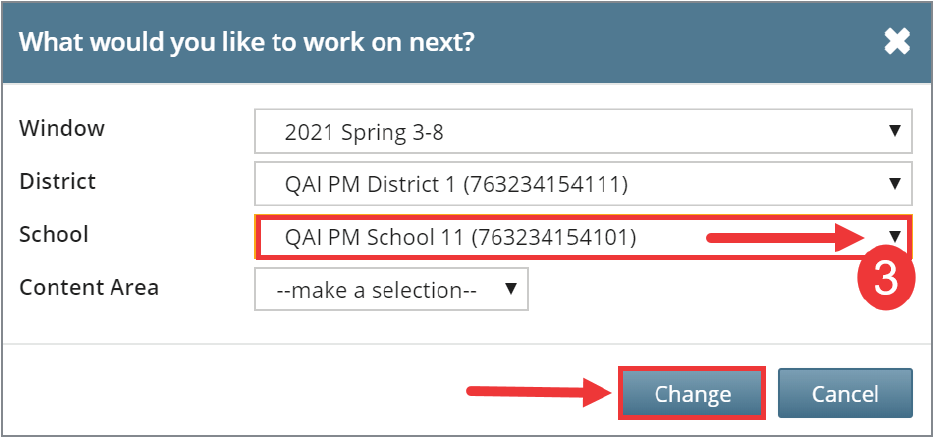
Task: Click the "School" field label
Action: click(x=54, y=234)
